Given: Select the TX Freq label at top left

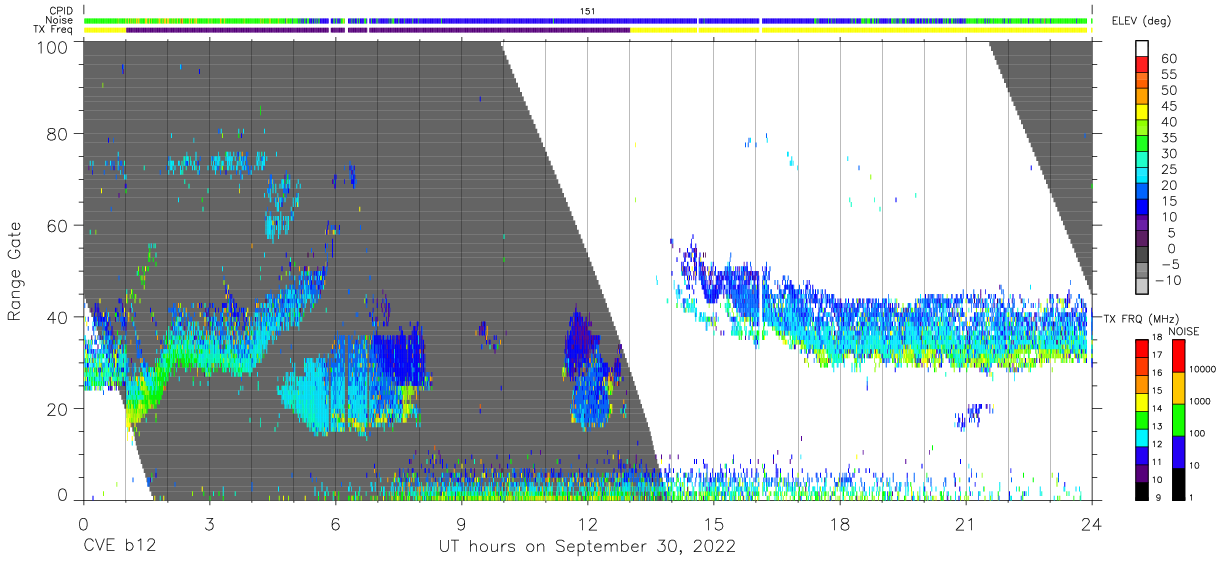Looking at the screenshot, I should click(54, 30).
